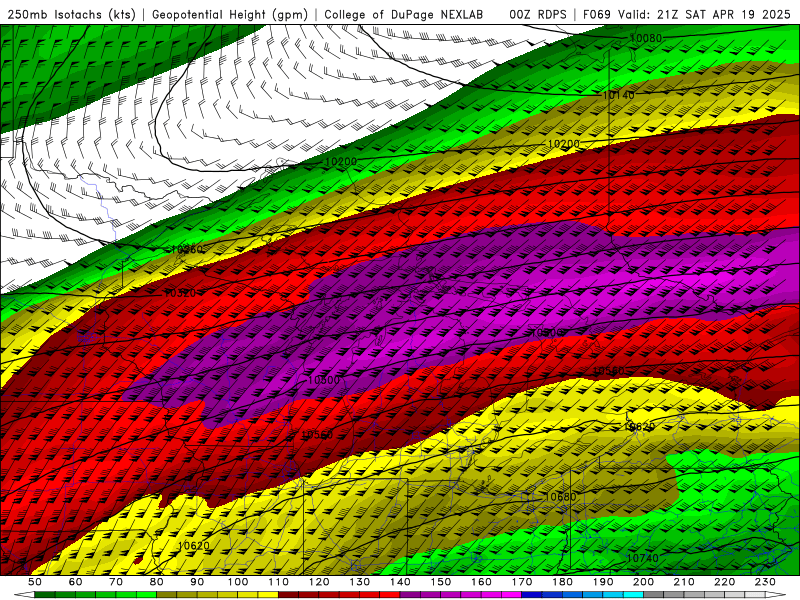Viewport: 800px width, 600px height.
Task: Click the '250mb Isotachs (kts)' title text
Action: tap(72, 14)
